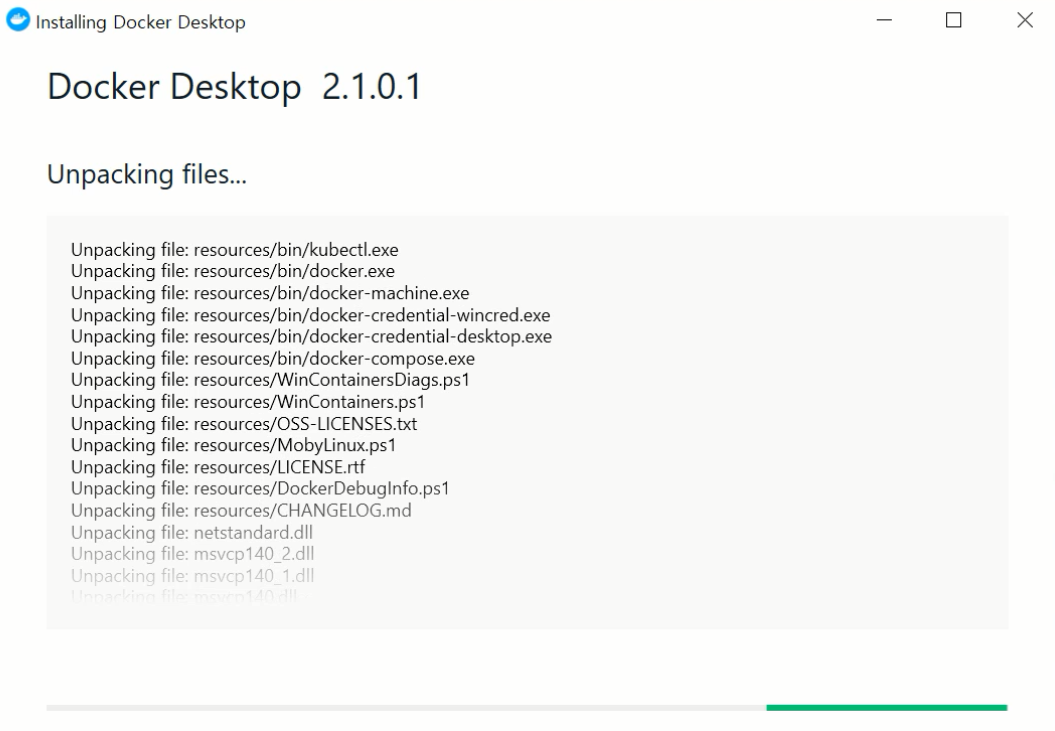Image resolution: width=1055 pixels, height=731 pixels.
Task: Select the OSS-LICENSES.txt log line
Action: pyautogui.click(x=244, y=424)
